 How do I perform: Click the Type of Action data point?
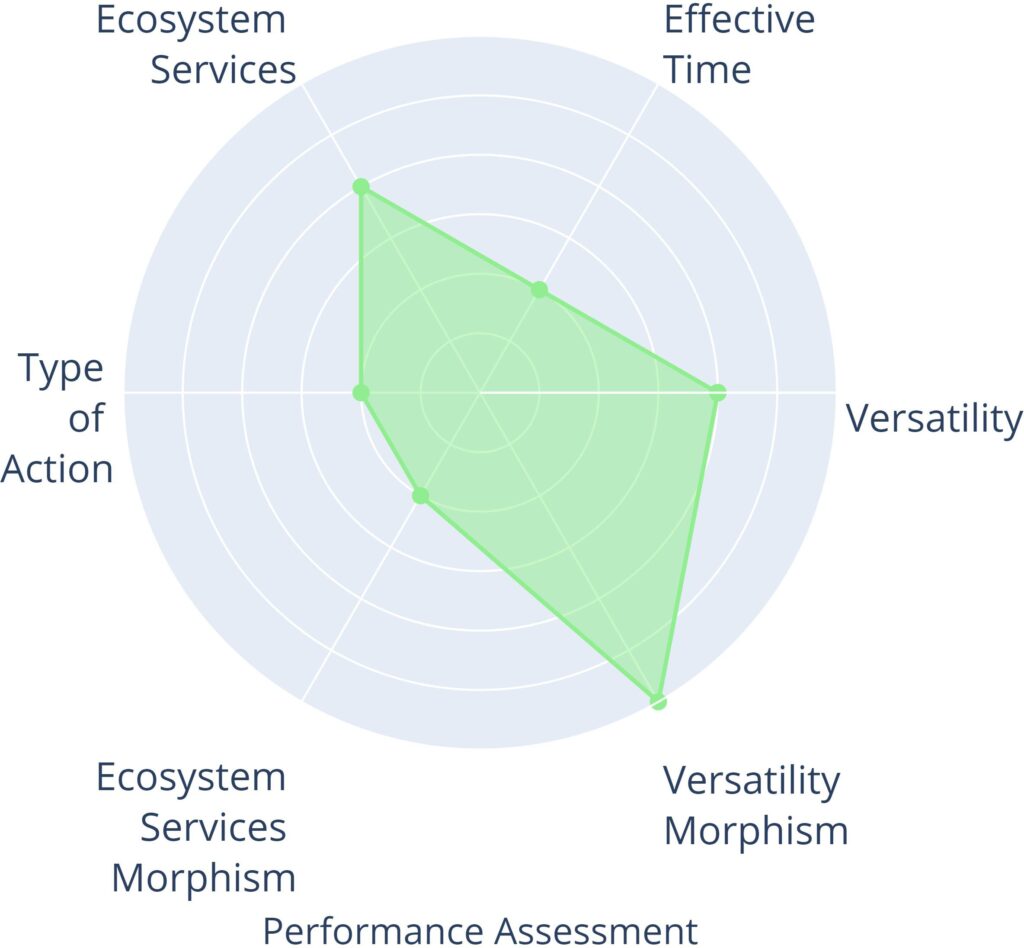(361, 393)
